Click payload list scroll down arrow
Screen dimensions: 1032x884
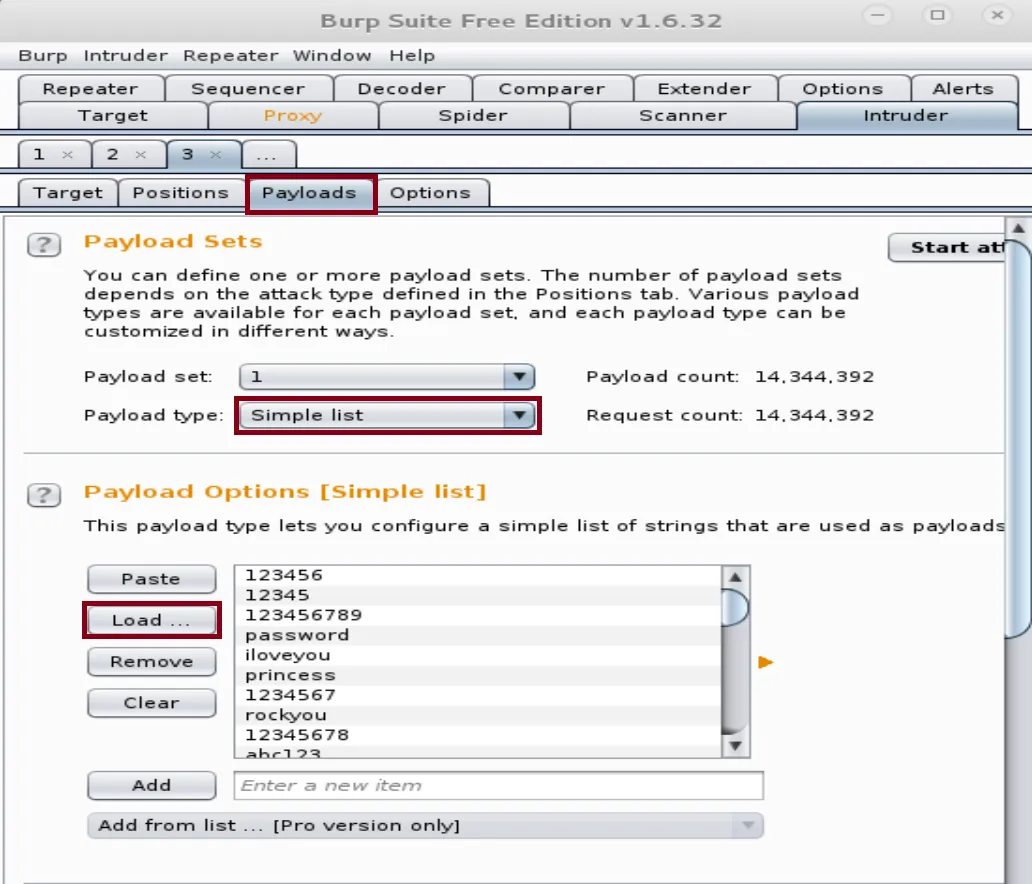(735, 746)
